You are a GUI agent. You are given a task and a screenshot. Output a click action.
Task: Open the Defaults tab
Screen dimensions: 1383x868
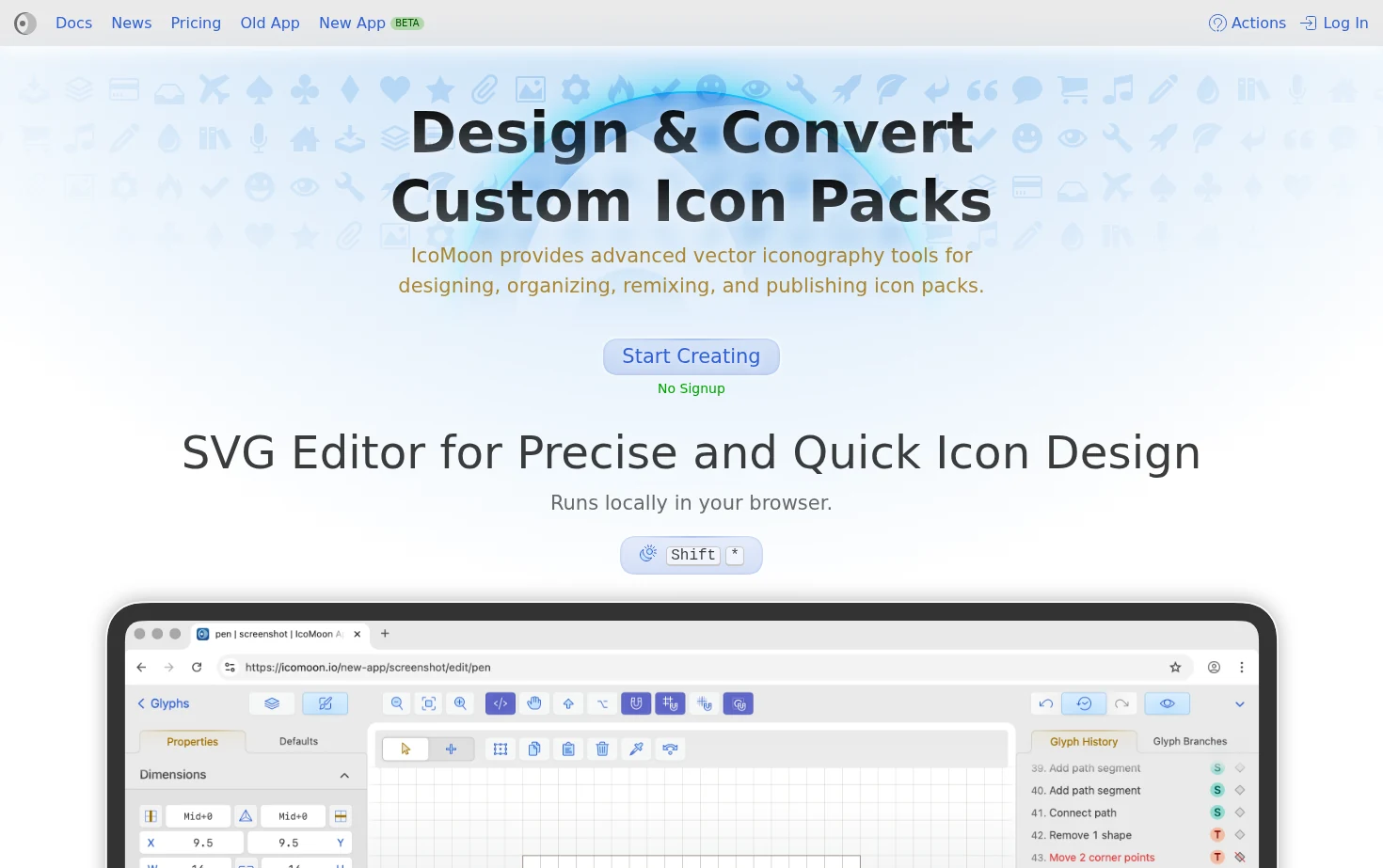(x=298, y=741)
